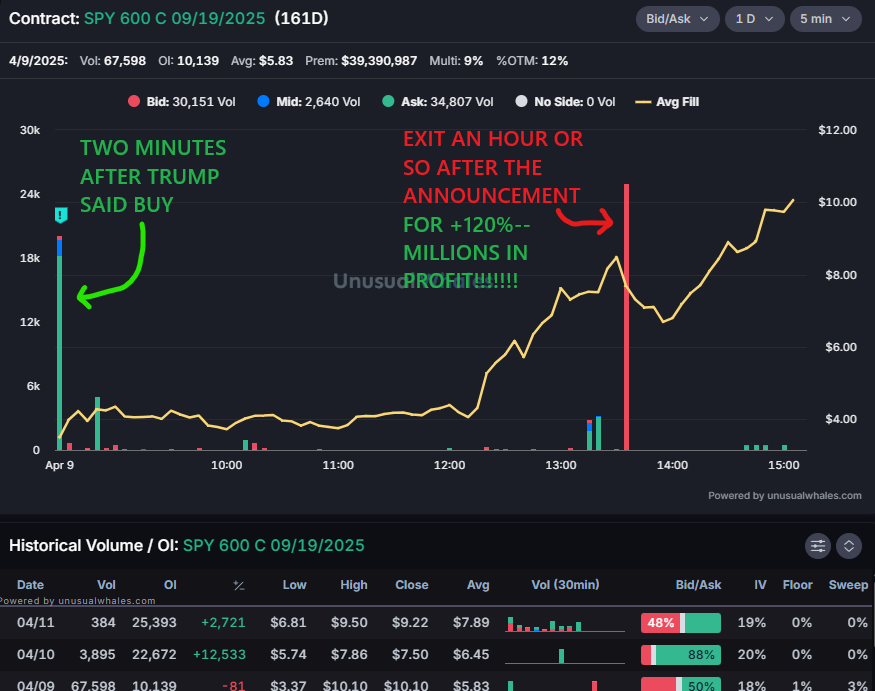
Task: Toggle the No Side legend series
Action: [x=565, y=102]
